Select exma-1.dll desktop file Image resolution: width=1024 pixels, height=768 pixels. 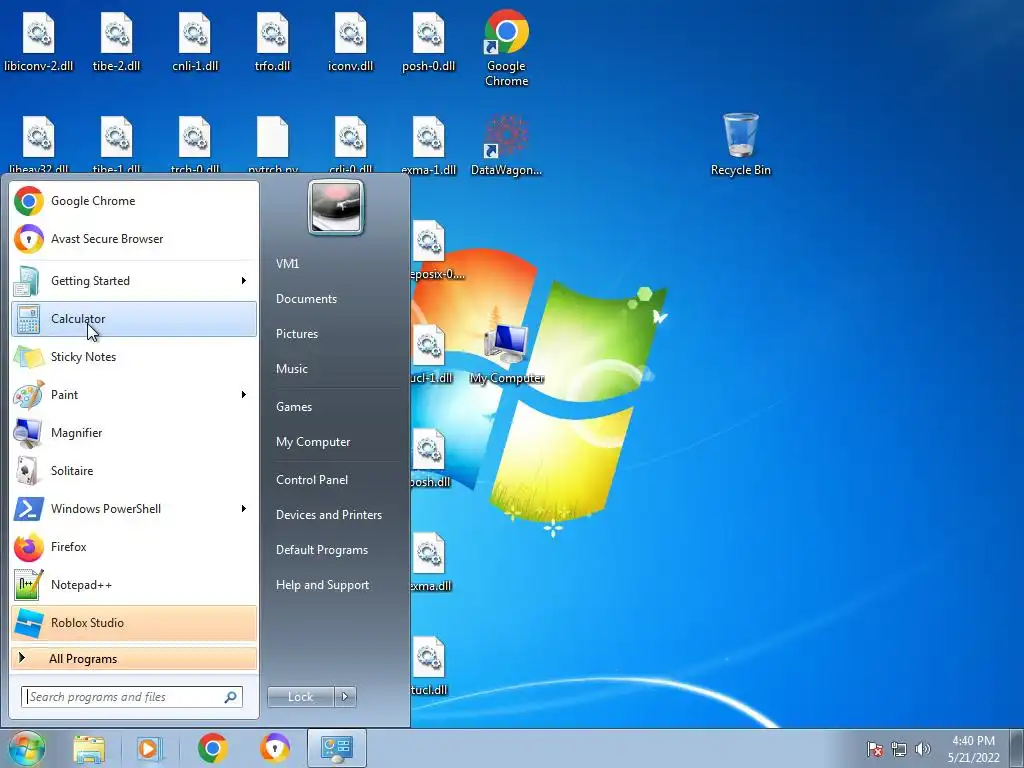(x=428, y=145)
